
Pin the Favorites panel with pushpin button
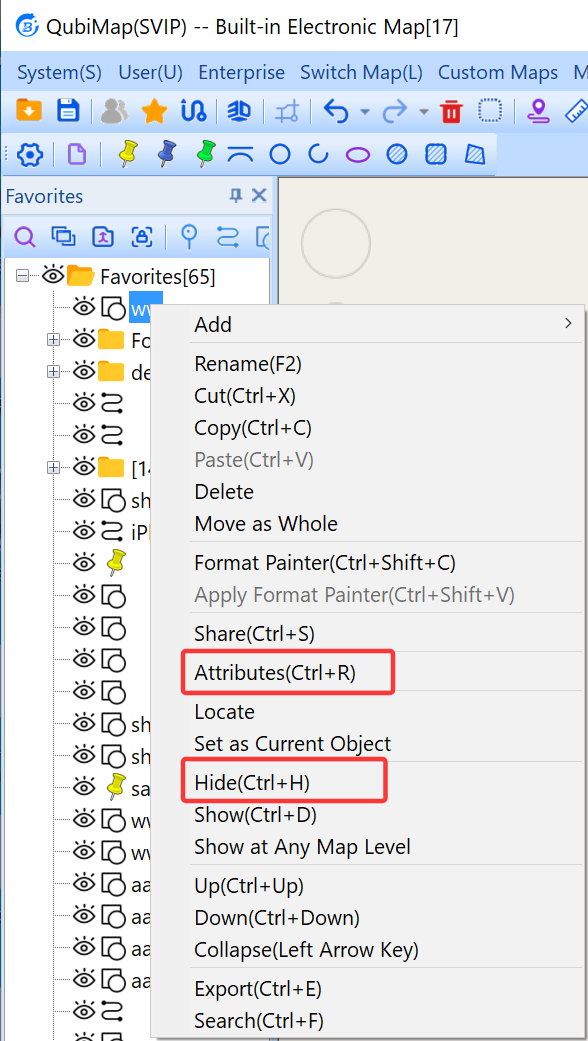(236, 195)
